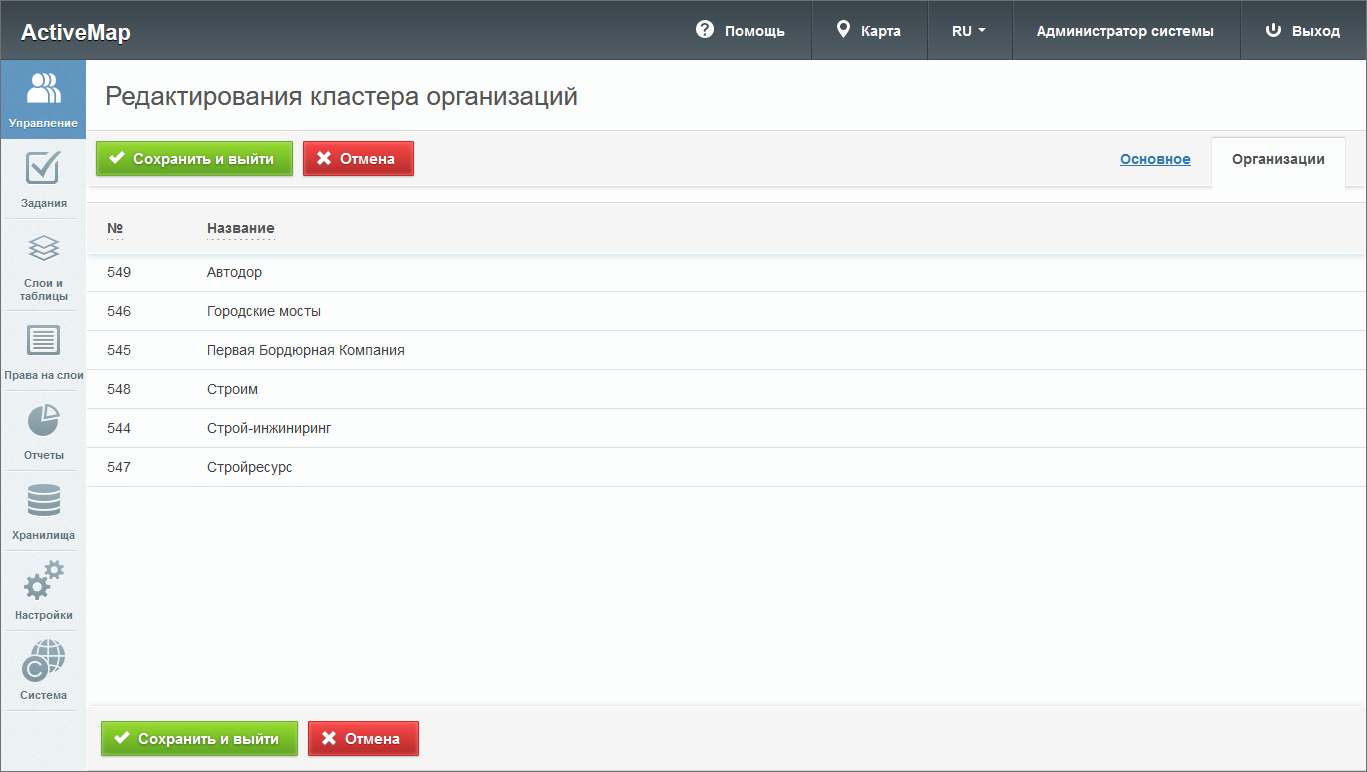Select the Городские мосты organization row
Viewport: 1367px width, 772px height.
coord(264,311)
